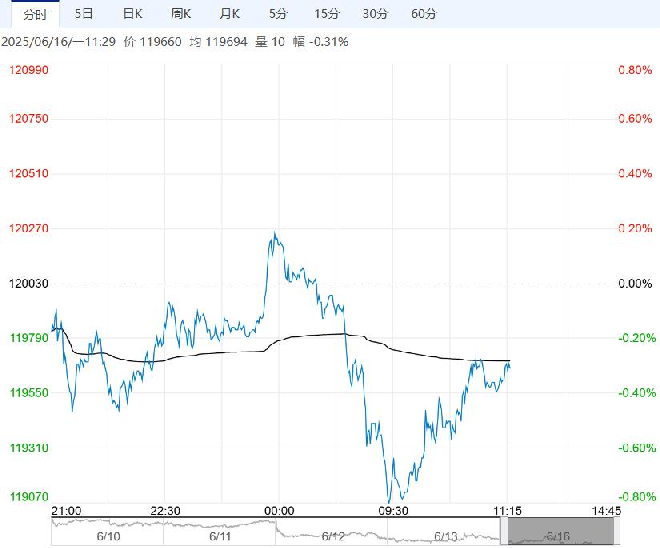Jump to 6/11 in the overview timeline
Screen dimensions: 660x548
click(220, 536)
